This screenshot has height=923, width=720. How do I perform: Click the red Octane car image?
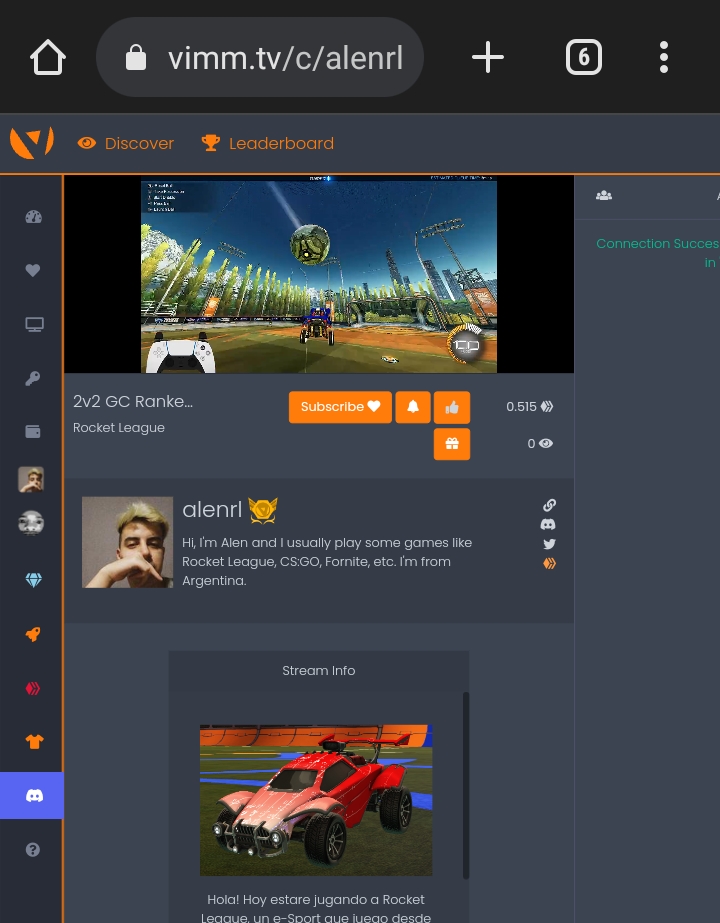pyautogui.click(x=316, y=800)
